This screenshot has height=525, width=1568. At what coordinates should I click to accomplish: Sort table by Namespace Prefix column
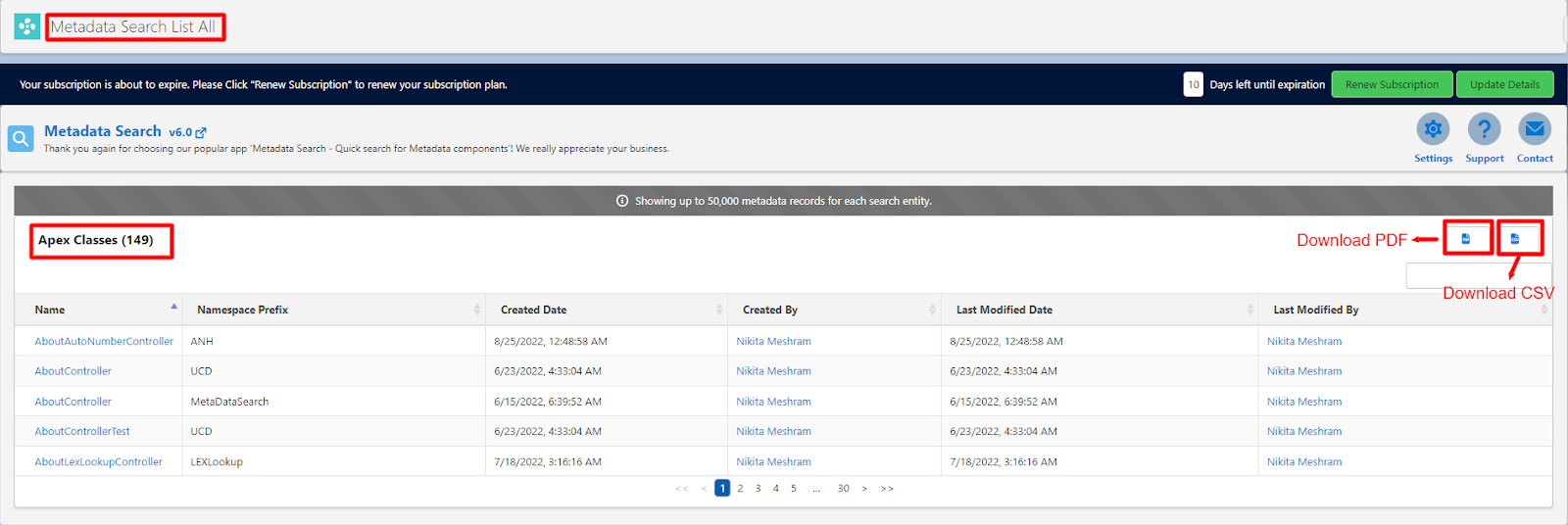[333, 310]
